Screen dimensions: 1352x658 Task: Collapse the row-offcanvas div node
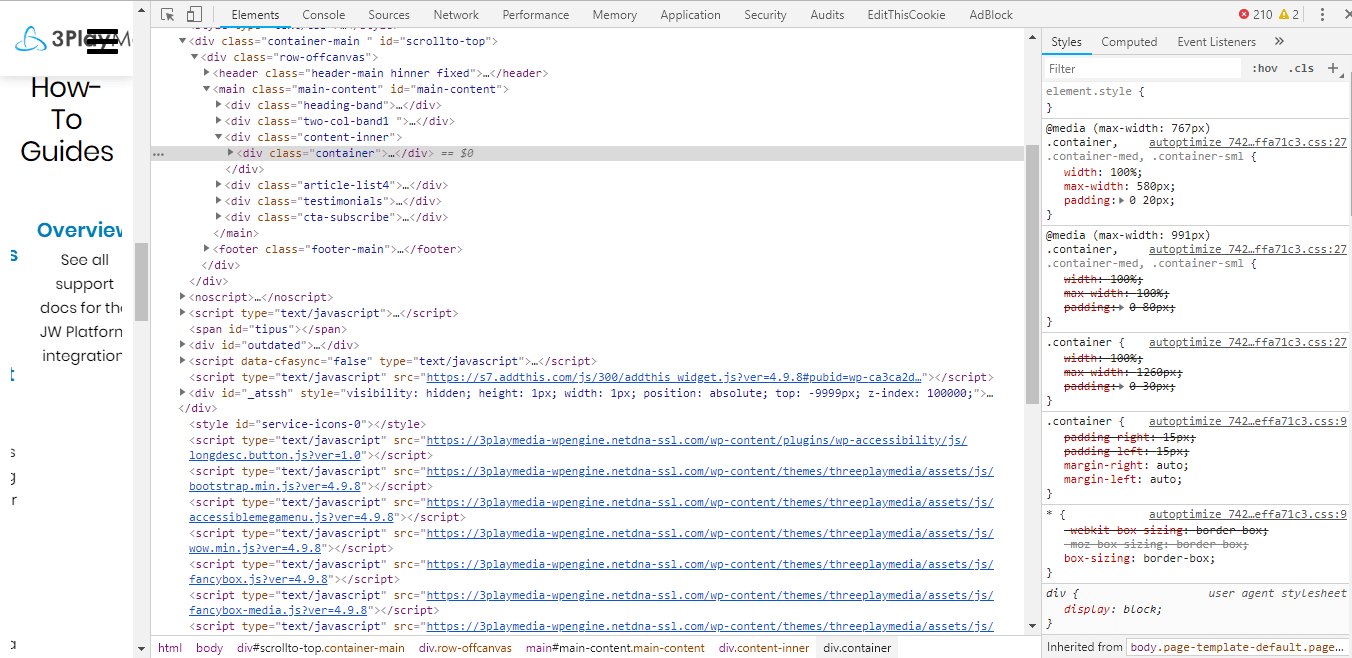click(195, 58)
